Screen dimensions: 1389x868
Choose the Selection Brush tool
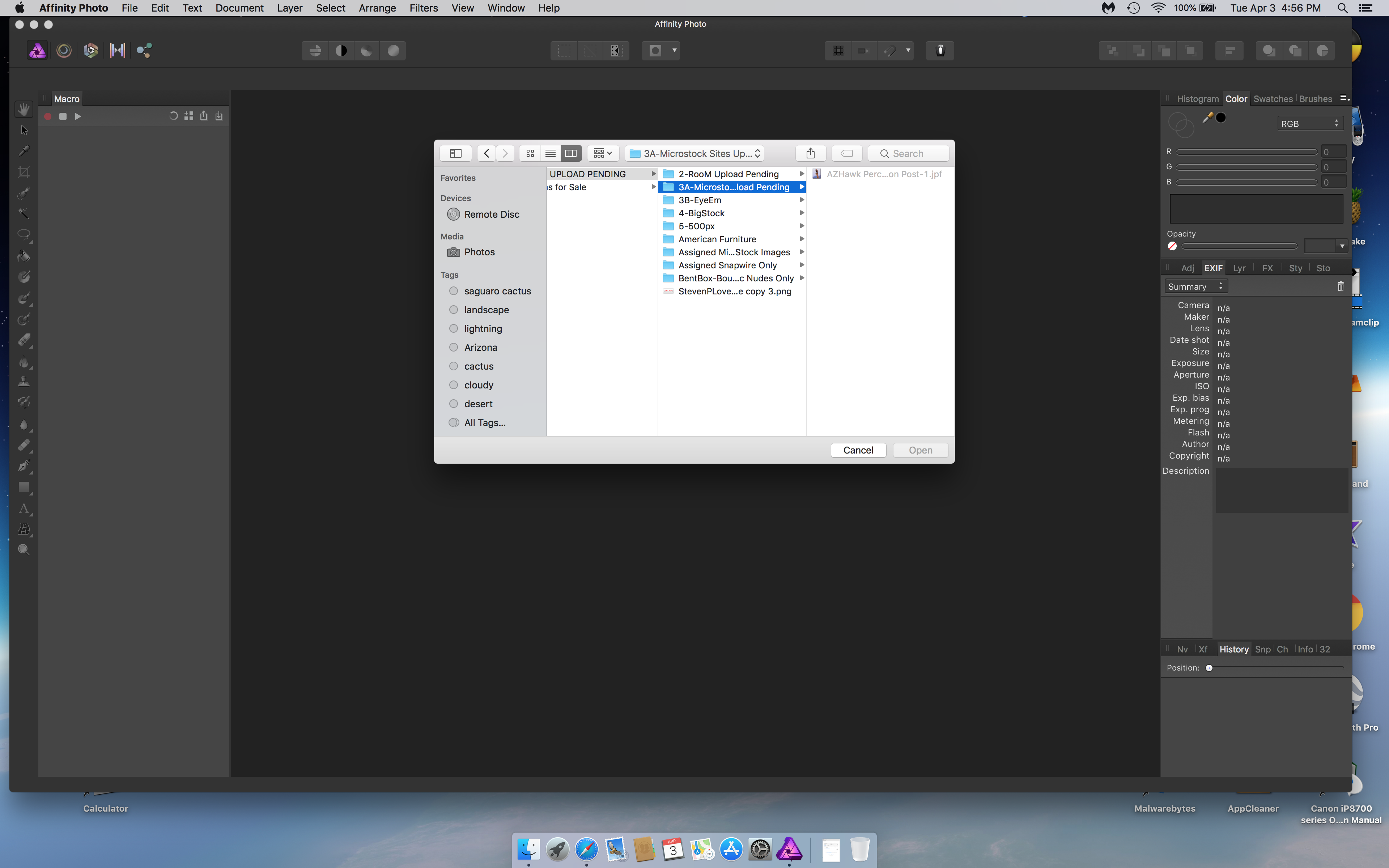[24, 193]
